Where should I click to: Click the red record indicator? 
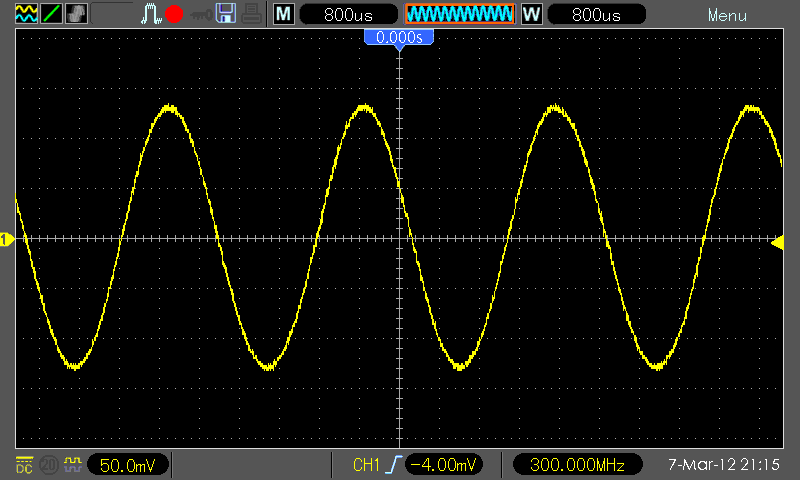[174, 14]
